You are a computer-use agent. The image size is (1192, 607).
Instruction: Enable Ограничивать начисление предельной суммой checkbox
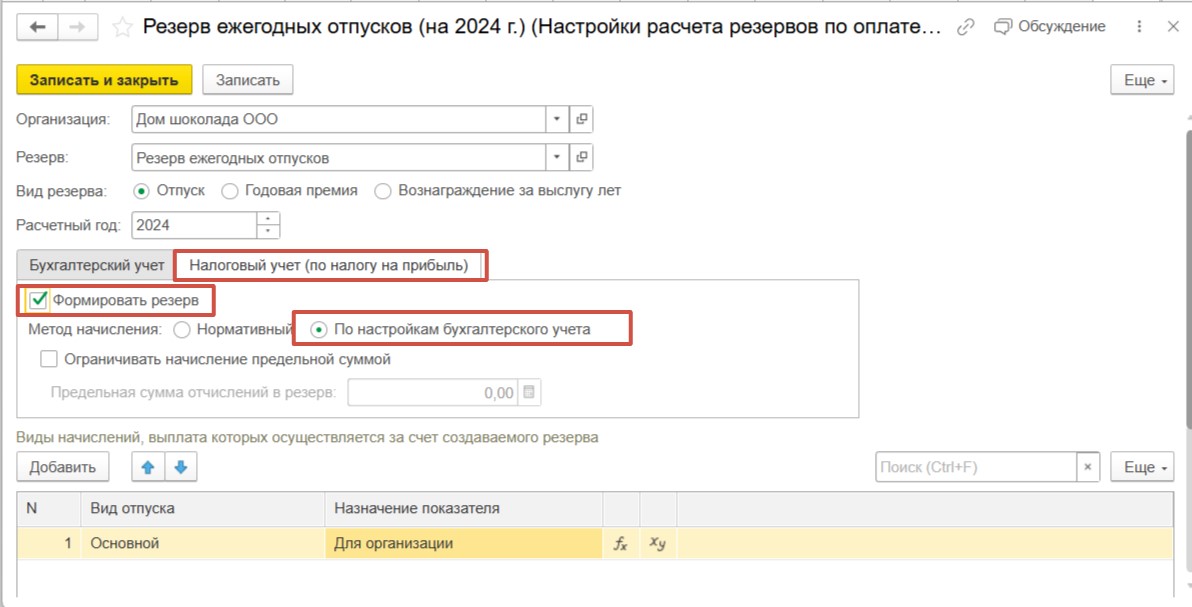click(x=49, y=359)
